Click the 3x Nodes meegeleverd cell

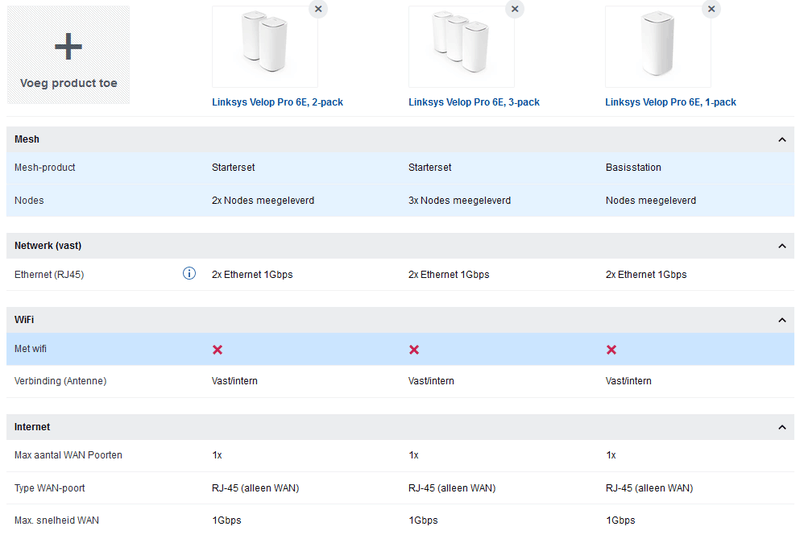click(459, 200)
